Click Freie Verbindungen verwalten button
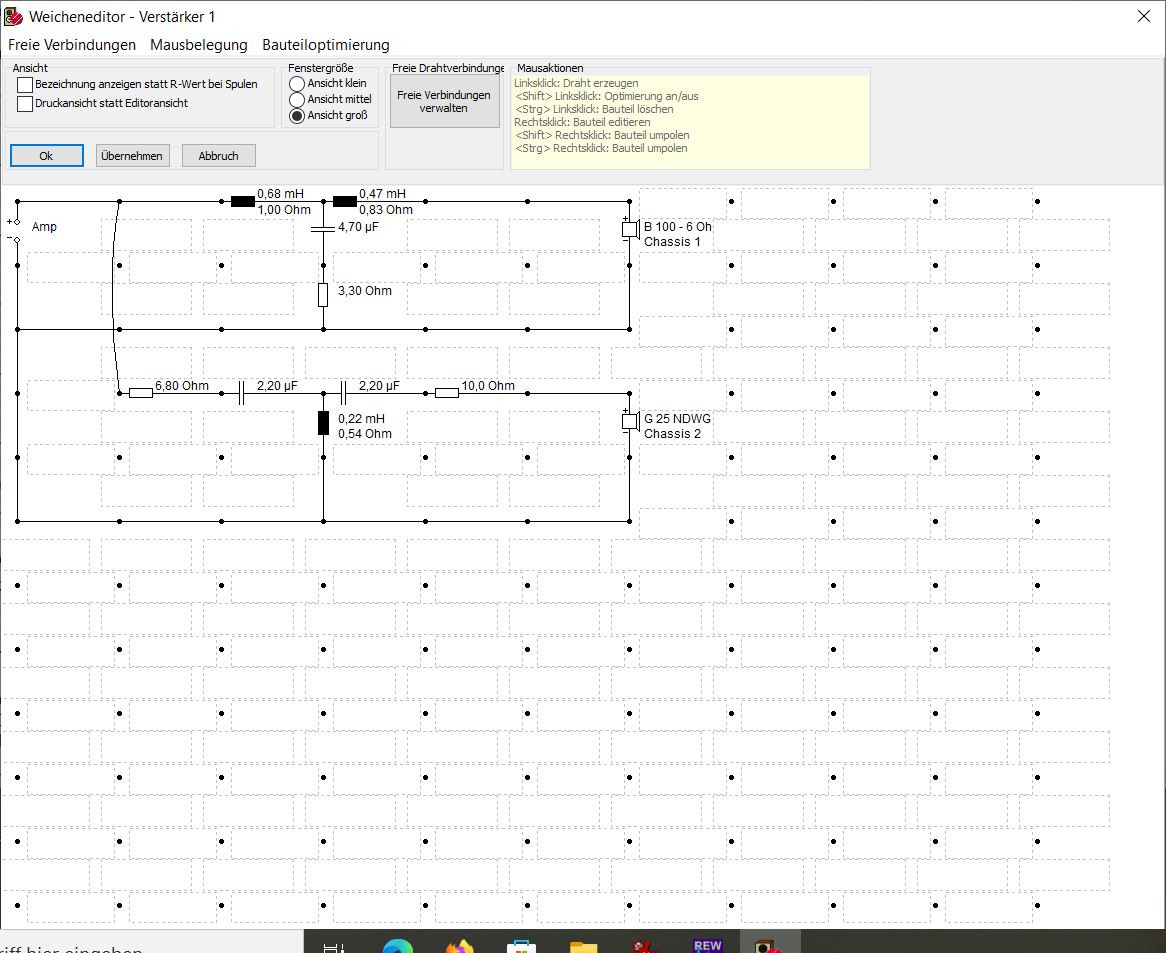Image resolution: width=1166 pixels, height=953 pixels. click(x=445, y=101)
